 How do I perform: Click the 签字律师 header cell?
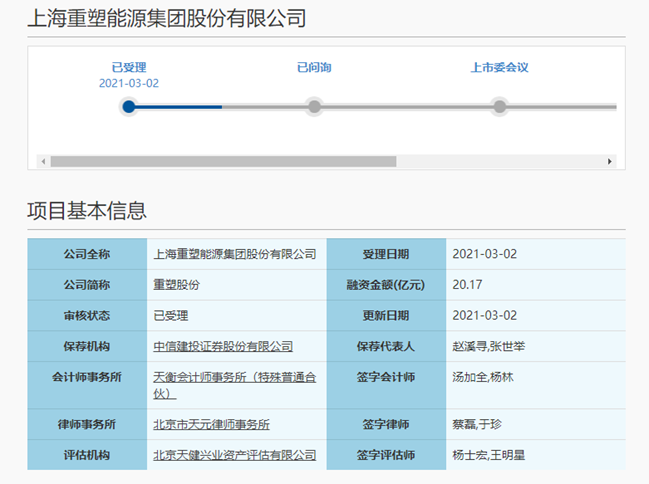click(386, 424)
